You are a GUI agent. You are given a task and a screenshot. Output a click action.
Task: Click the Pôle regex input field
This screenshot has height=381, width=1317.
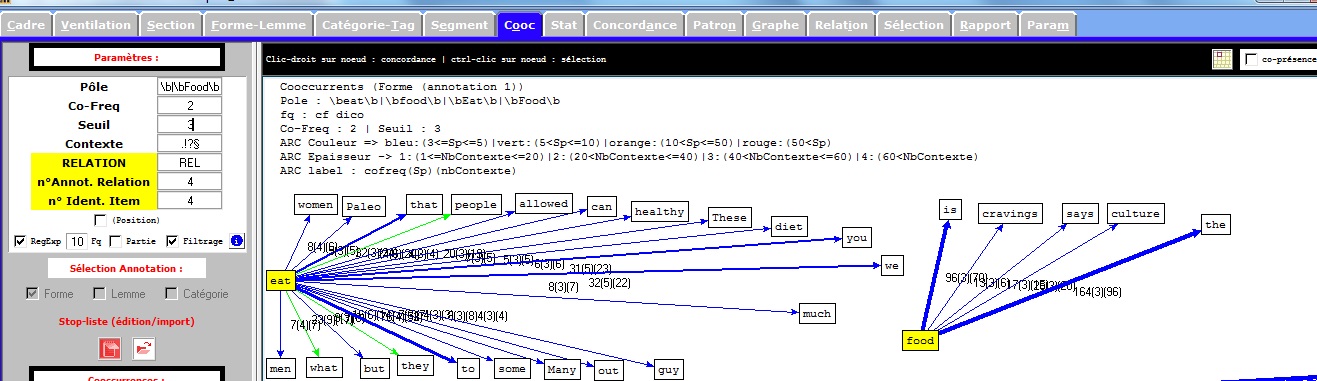pos(189,87)
